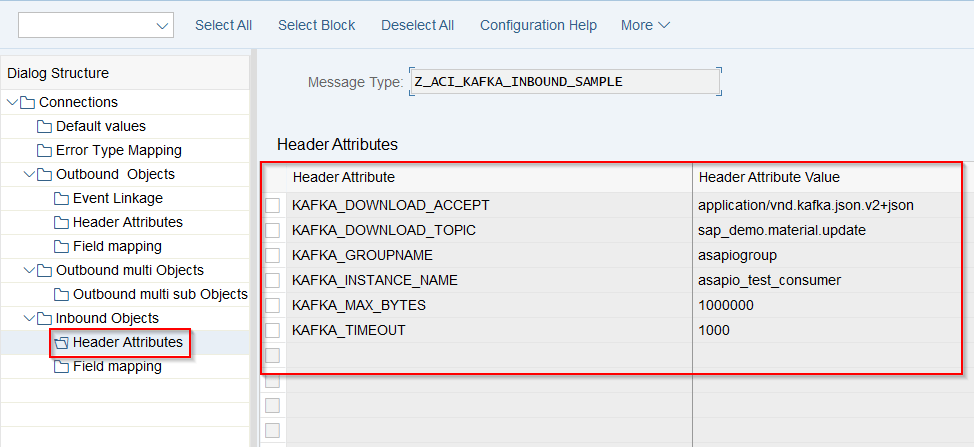Click value sap_demo.material.update
This screenshot has width=974, height=447.
click(x=781, y=230)
